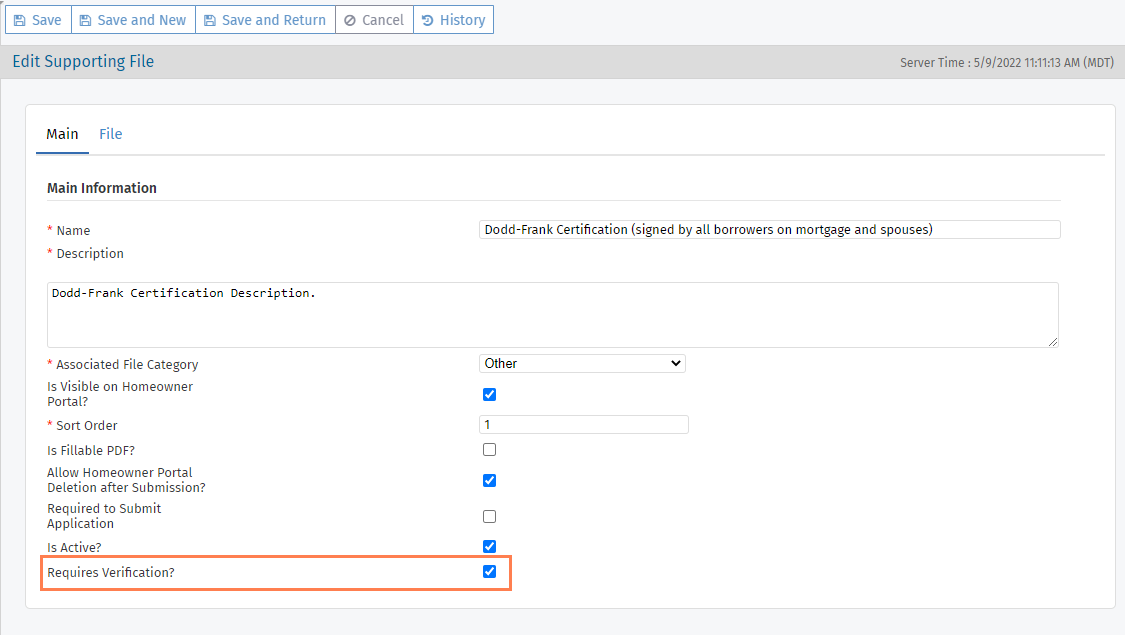
Task: Expand the Associated File Category dropdown
Action: pos(582,364)
